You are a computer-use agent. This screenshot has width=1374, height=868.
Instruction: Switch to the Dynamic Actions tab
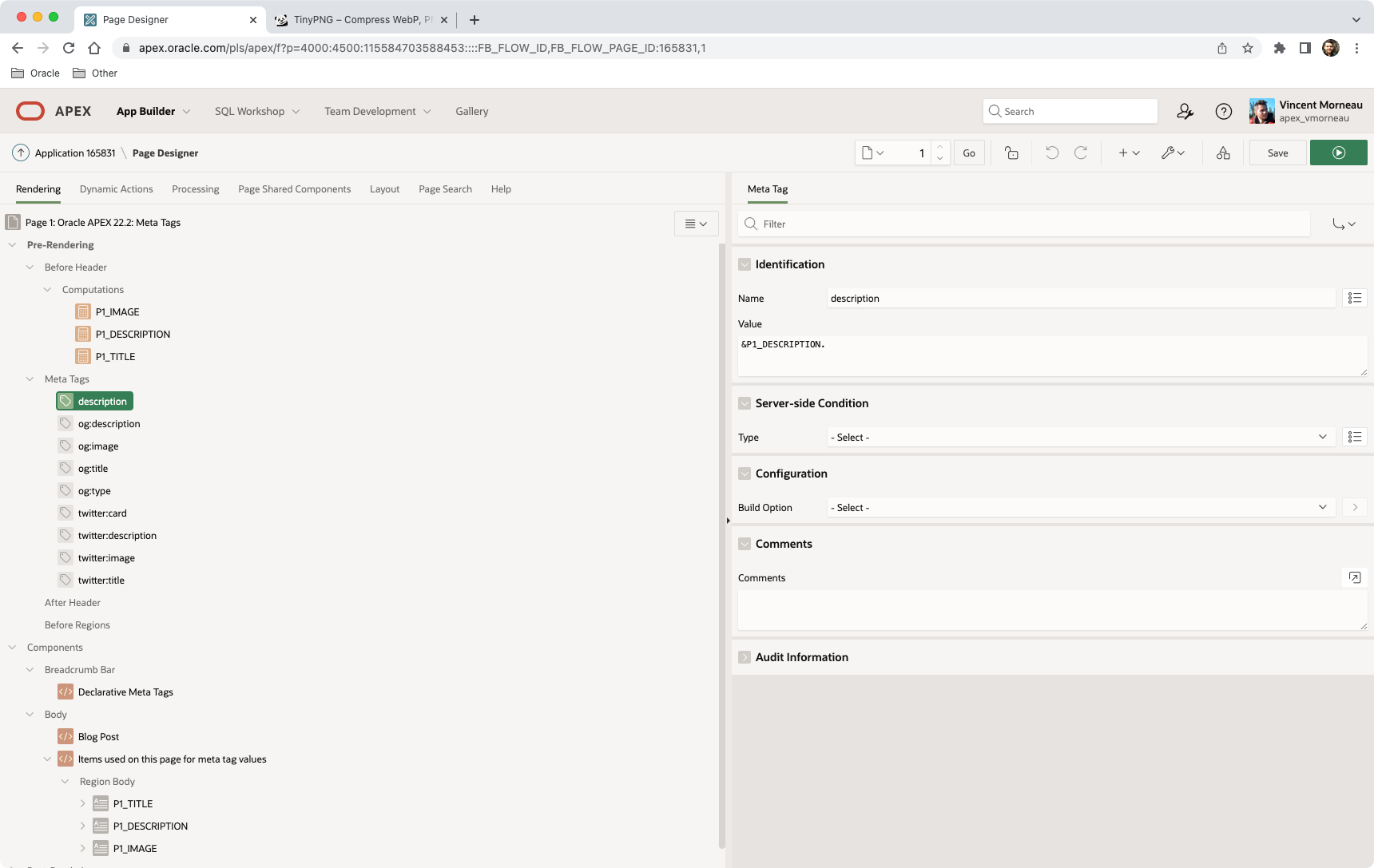coord(117,189)
